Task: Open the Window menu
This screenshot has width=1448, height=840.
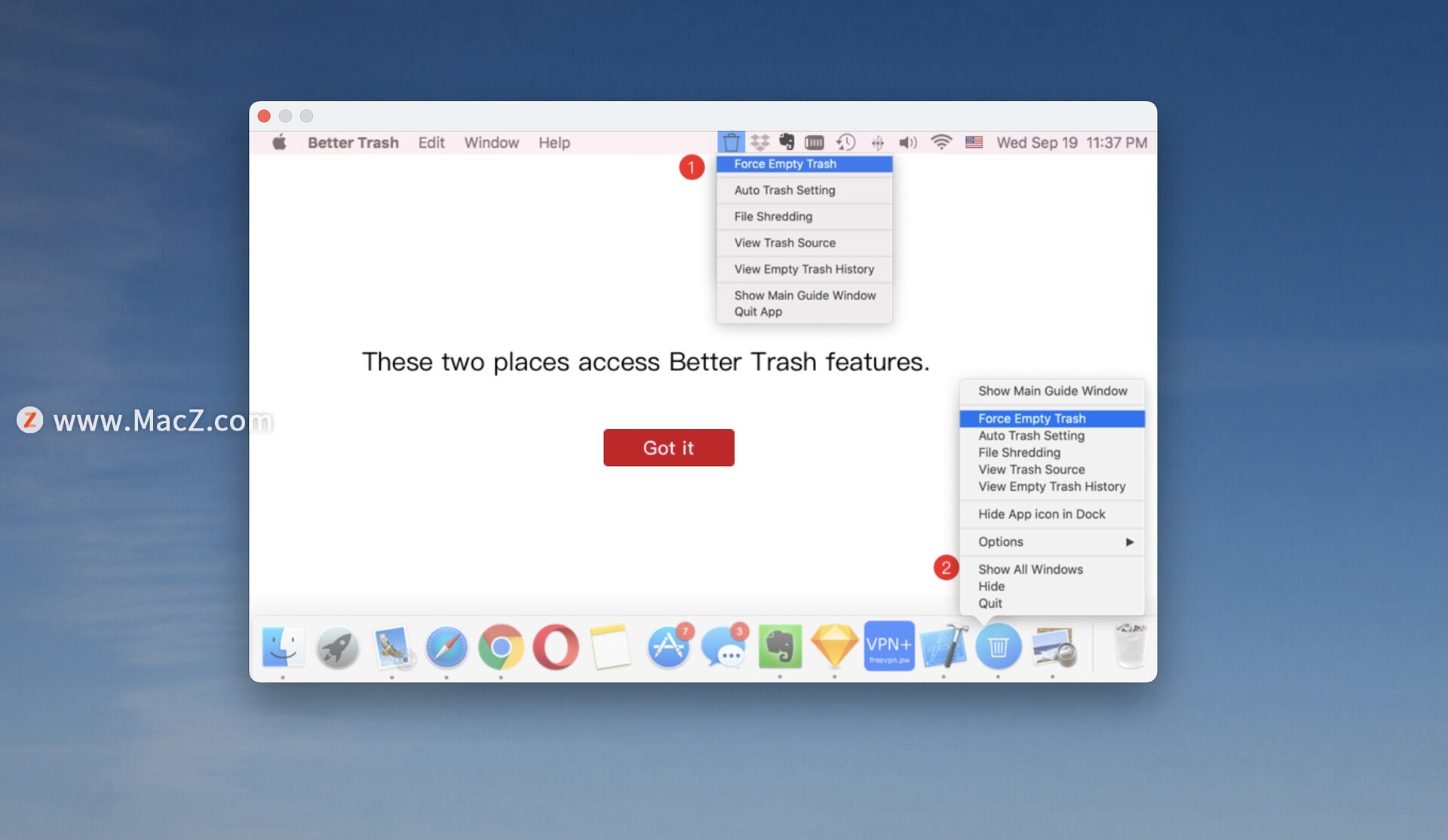Action: (492, 143)
